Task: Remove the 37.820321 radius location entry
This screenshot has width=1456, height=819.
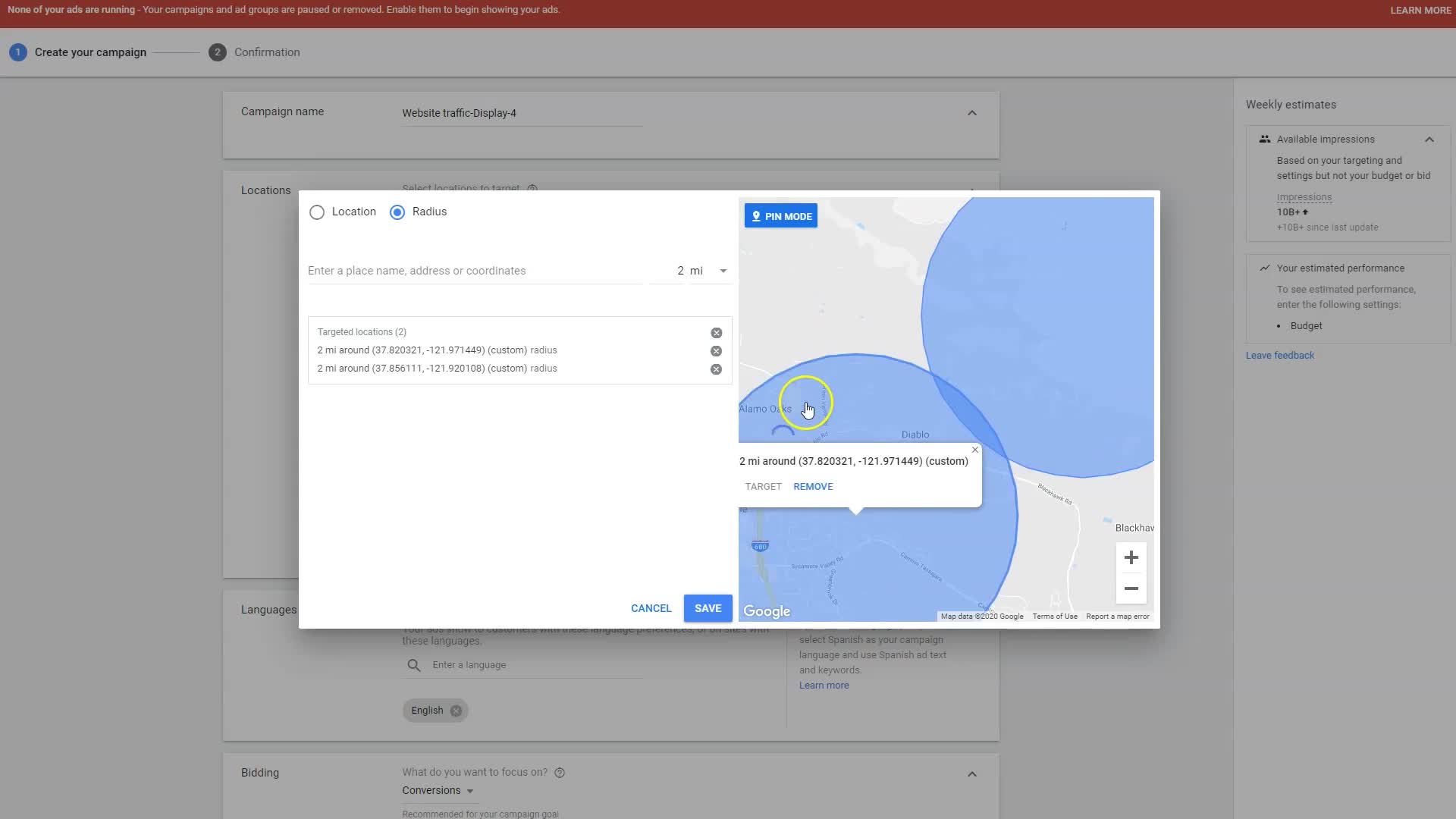Action: click(x=716, y=351)
